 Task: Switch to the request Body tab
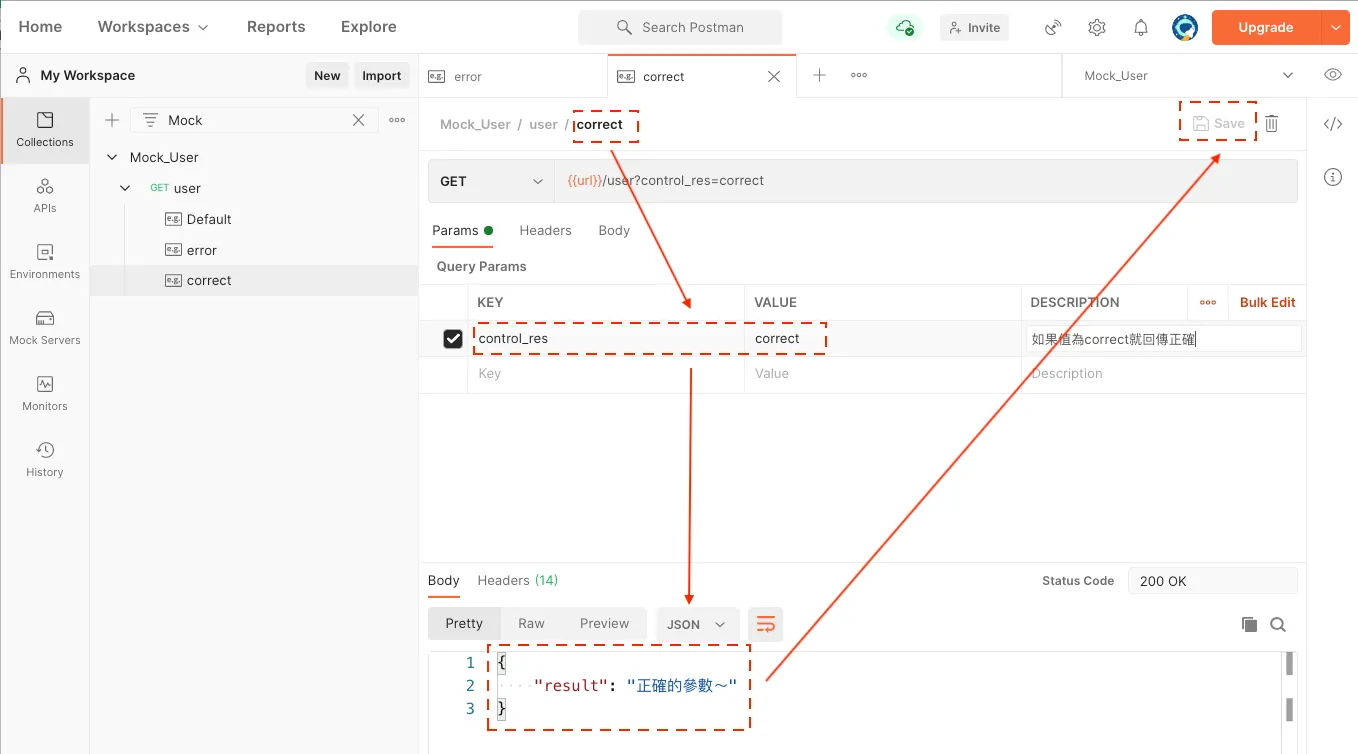tap(614, 230)
